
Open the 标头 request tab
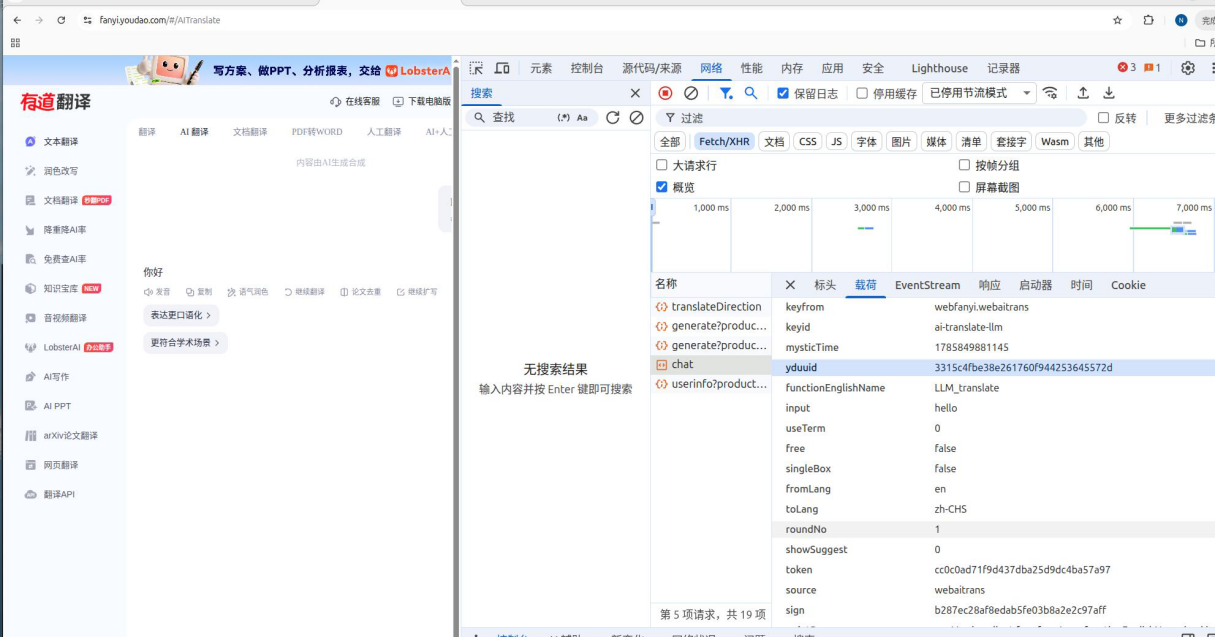825,285
